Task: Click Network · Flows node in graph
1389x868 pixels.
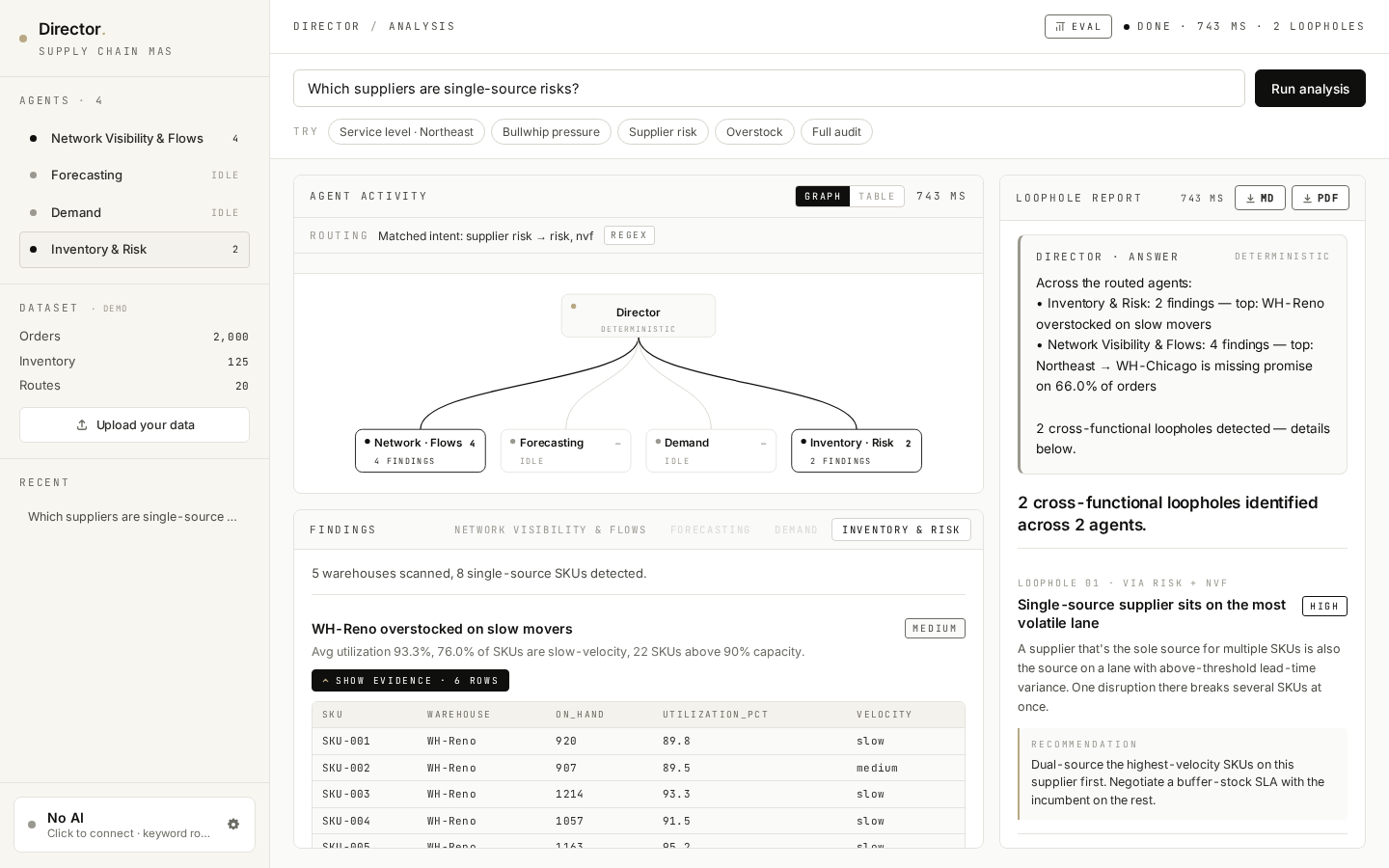Action: pyautogui.click(x=421, y=451)
